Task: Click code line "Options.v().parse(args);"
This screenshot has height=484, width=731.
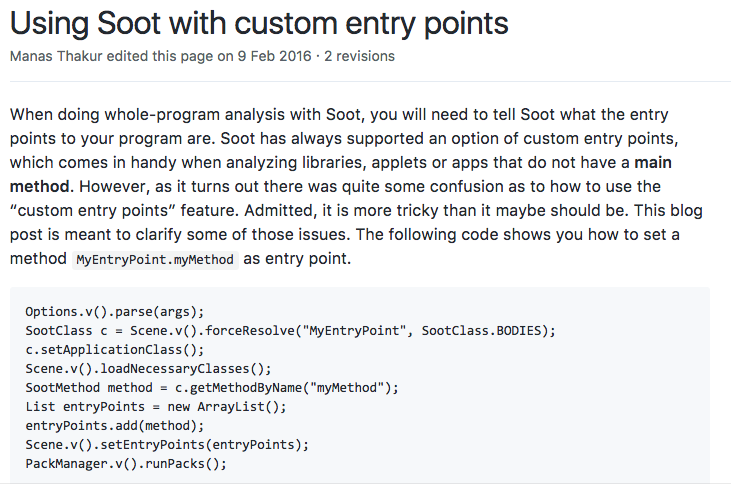Action: (x=114, y=312)
